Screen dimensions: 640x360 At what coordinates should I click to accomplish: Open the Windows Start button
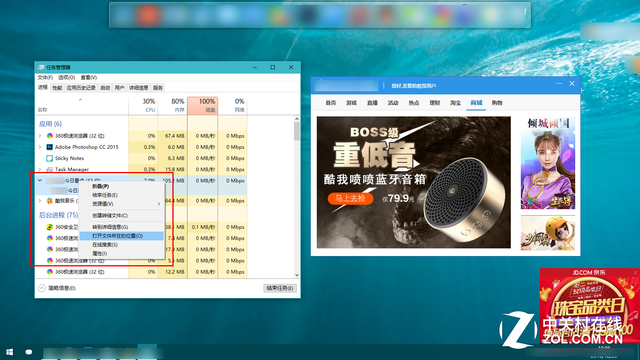click(x=9, y=351)
